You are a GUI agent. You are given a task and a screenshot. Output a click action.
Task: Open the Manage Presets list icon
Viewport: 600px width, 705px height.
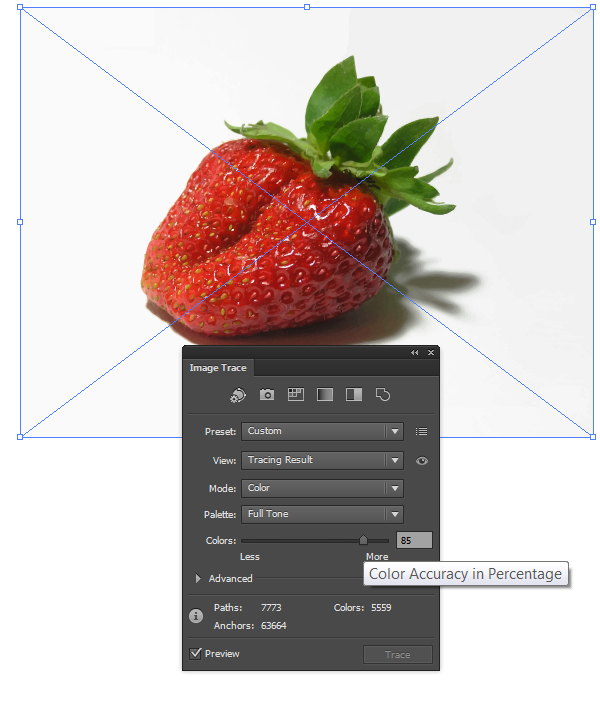421,432
